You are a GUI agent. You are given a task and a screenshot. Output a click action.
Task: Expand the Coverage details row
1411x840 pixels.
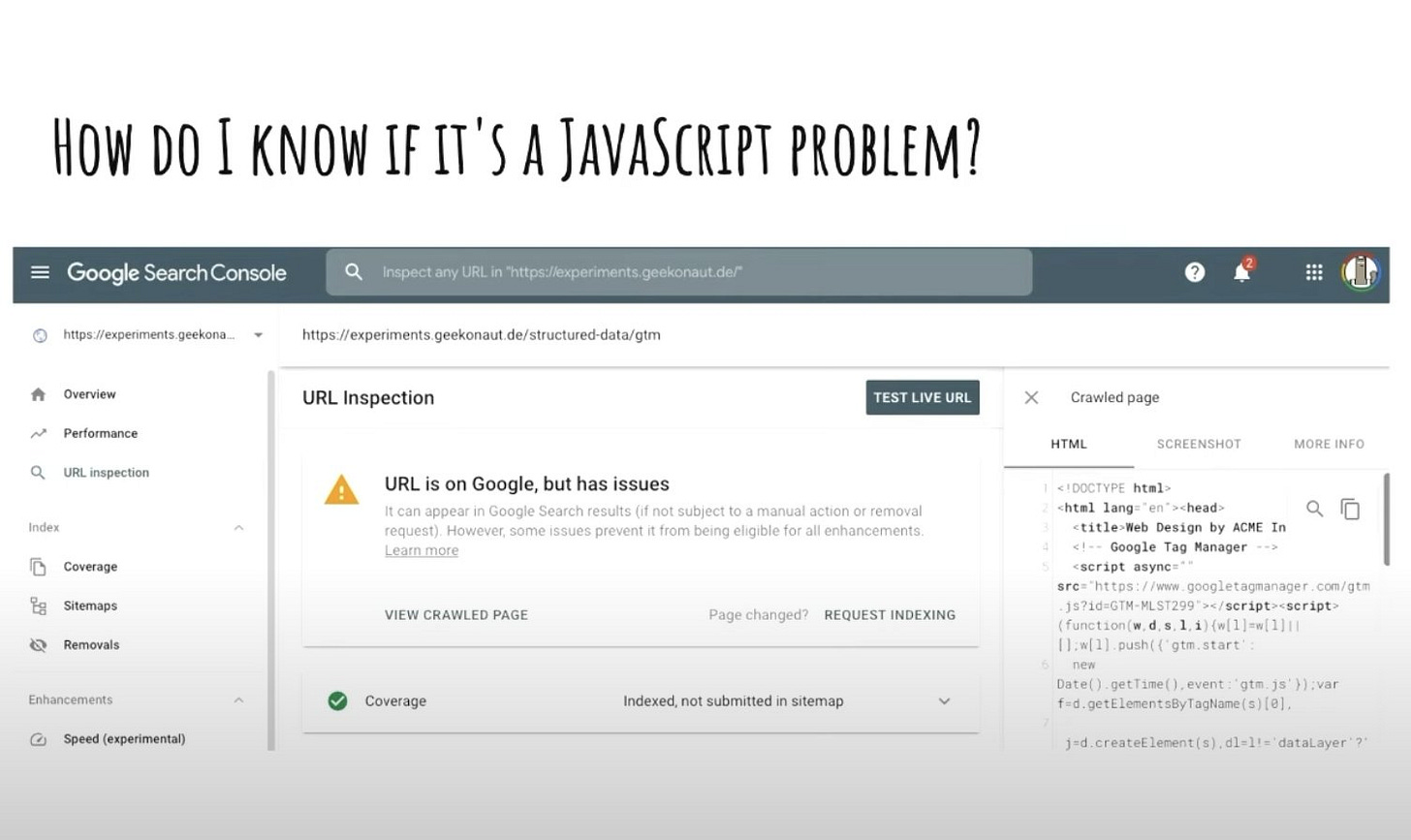coord(944,700)
